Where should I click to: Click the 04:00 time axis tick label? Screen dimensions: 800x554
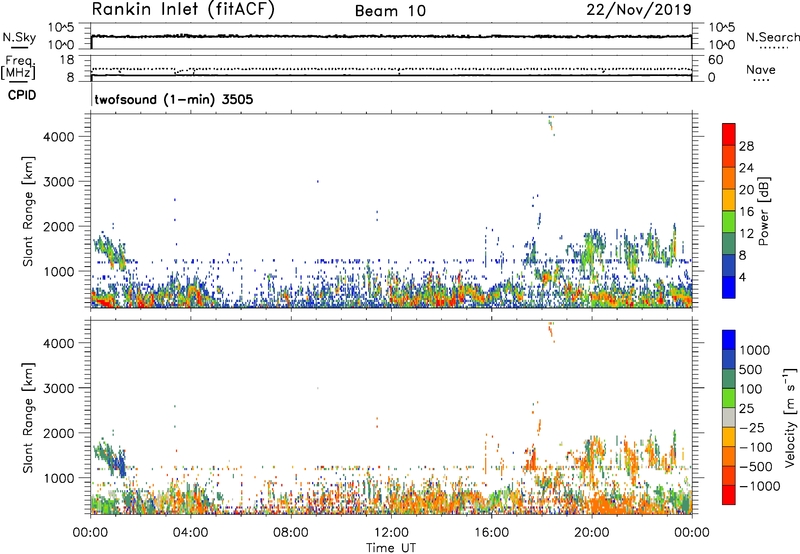190,533
